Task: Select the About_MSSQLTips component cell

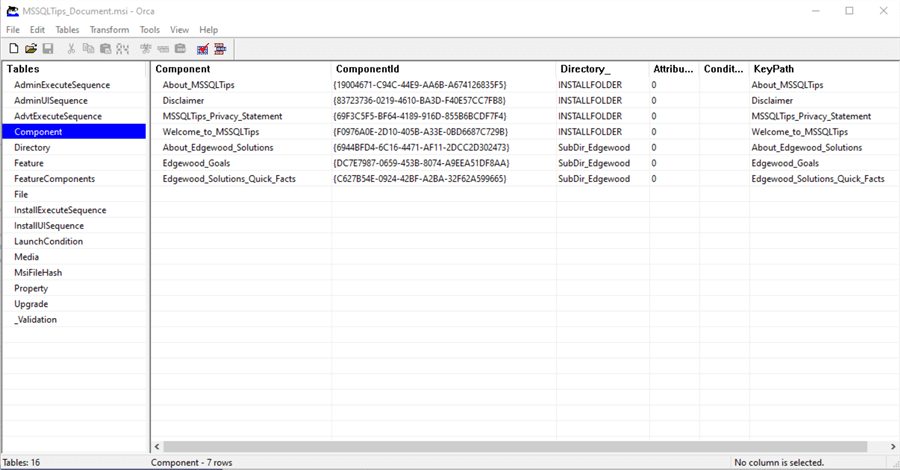Action: [199, 85]
